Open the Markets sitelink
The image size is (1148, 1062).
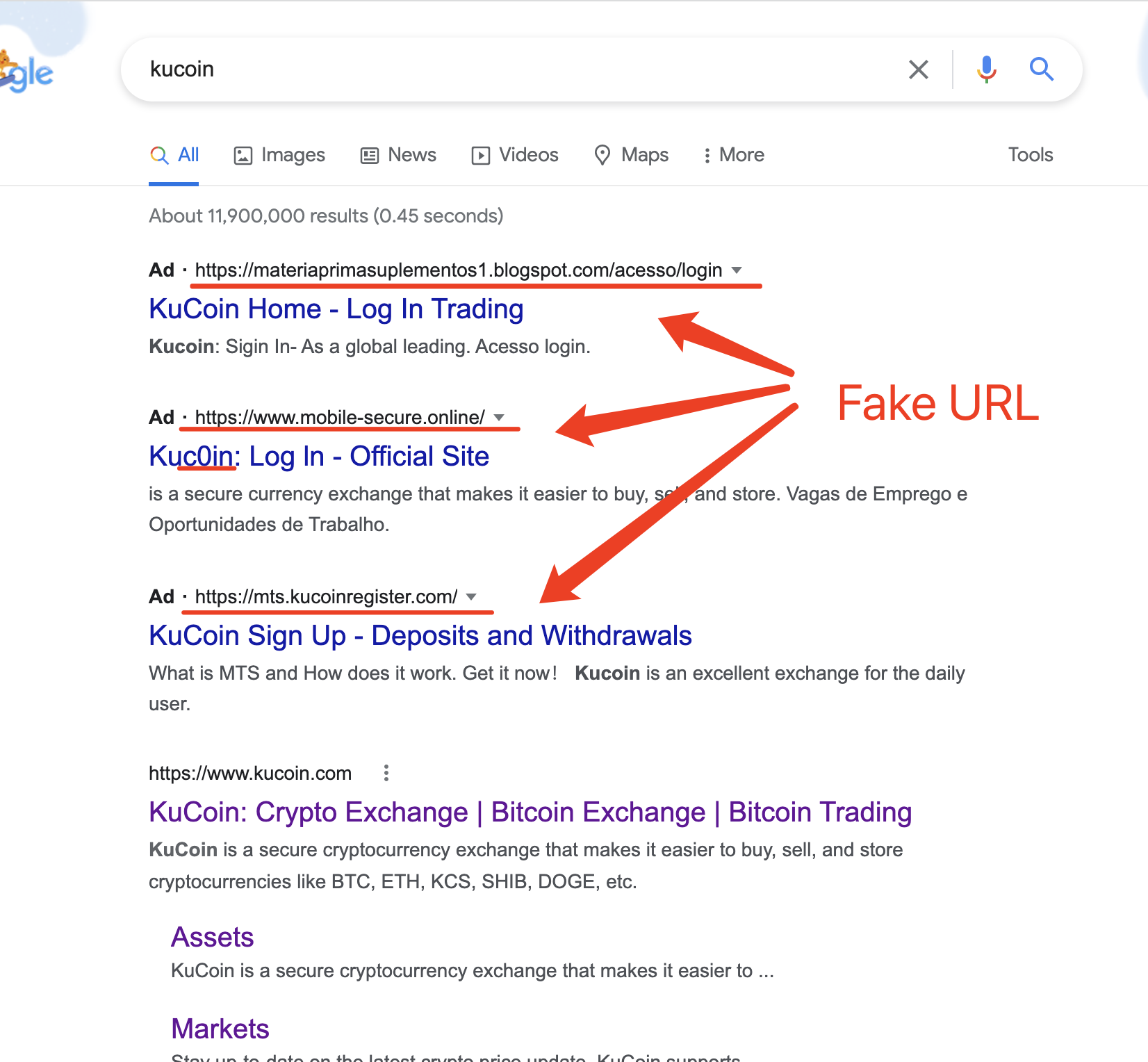pos(220,1029)
